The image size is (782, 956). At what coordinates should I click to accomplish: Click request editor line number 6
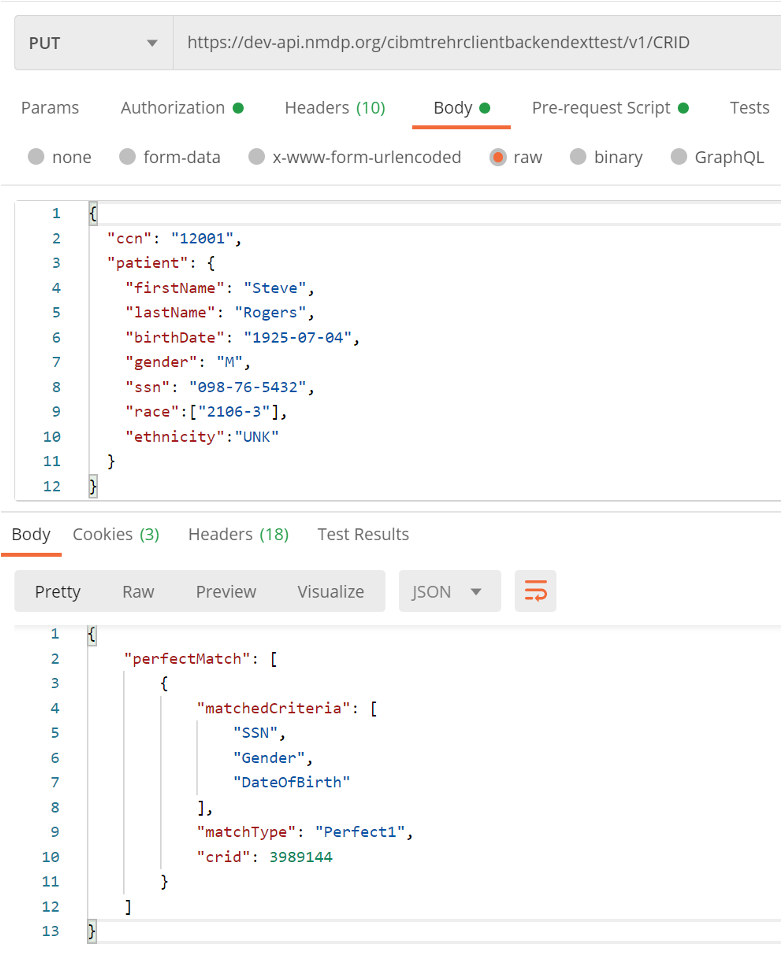pyautogui.click(x=56, y=338)
